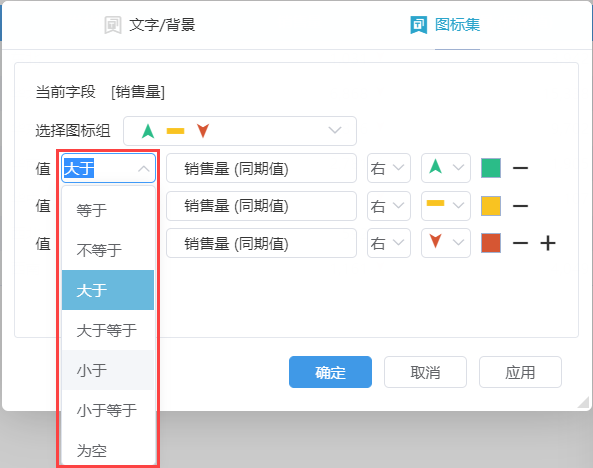
Task: Click the 确定 button
Action: coord(330,372)
